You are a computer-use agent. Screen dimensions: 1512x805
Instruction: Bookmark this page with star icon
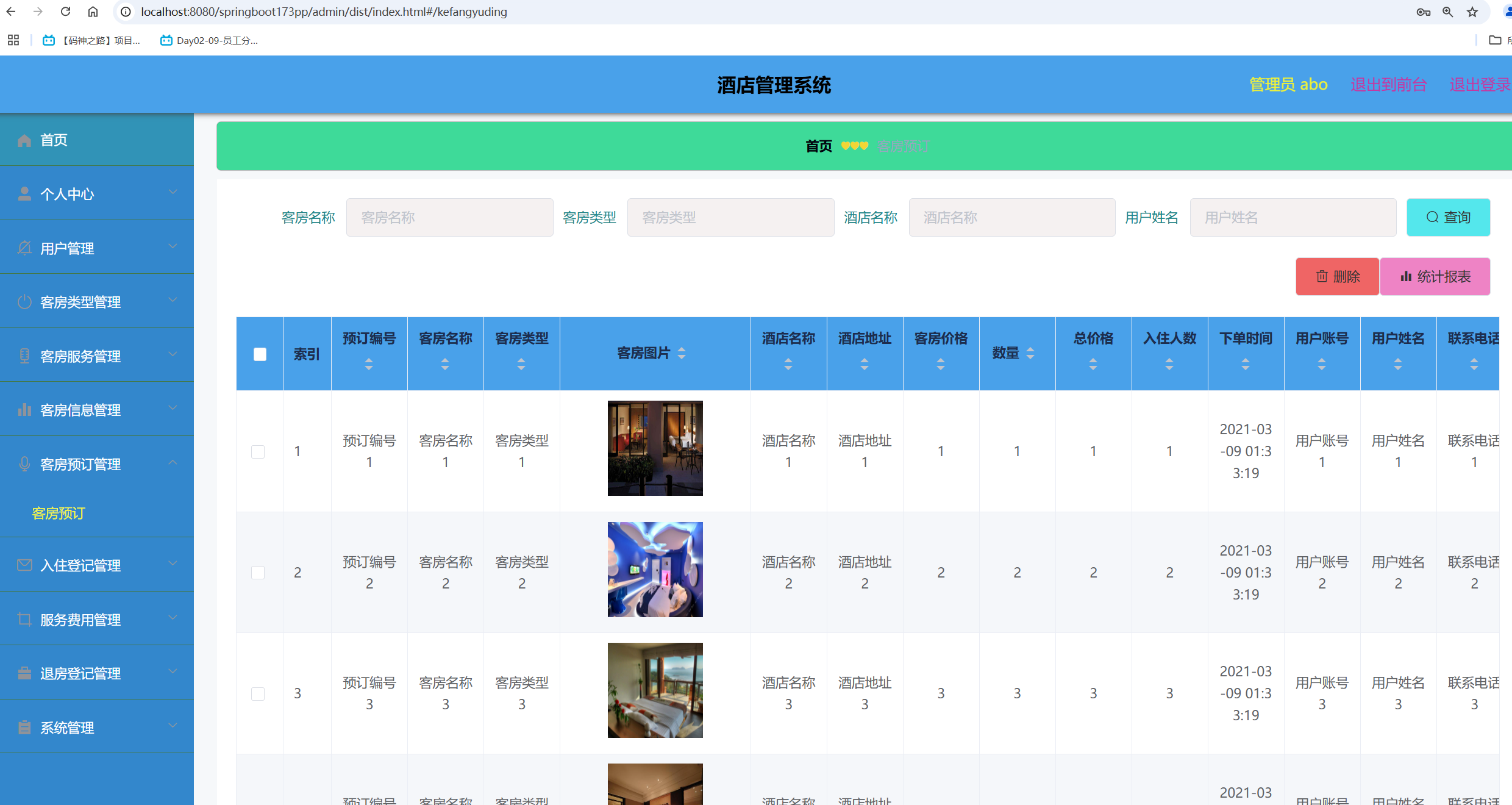tap(1472, 12)
